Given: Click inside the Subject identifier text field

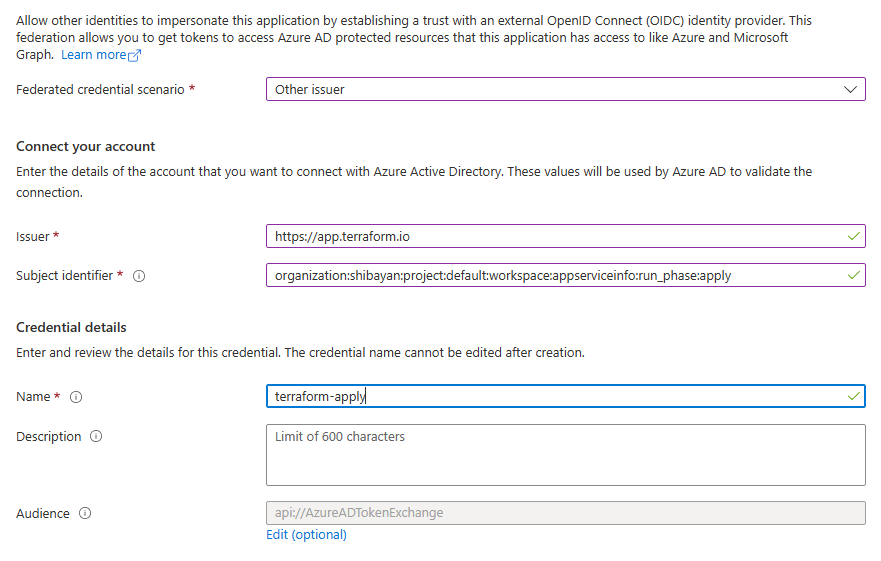Looking at the screenshot, I should point(566,275).
